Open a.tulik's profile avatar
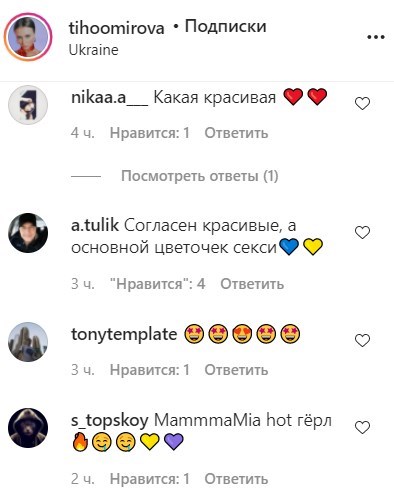Screen dimensions: 394x495 (28, 233)
